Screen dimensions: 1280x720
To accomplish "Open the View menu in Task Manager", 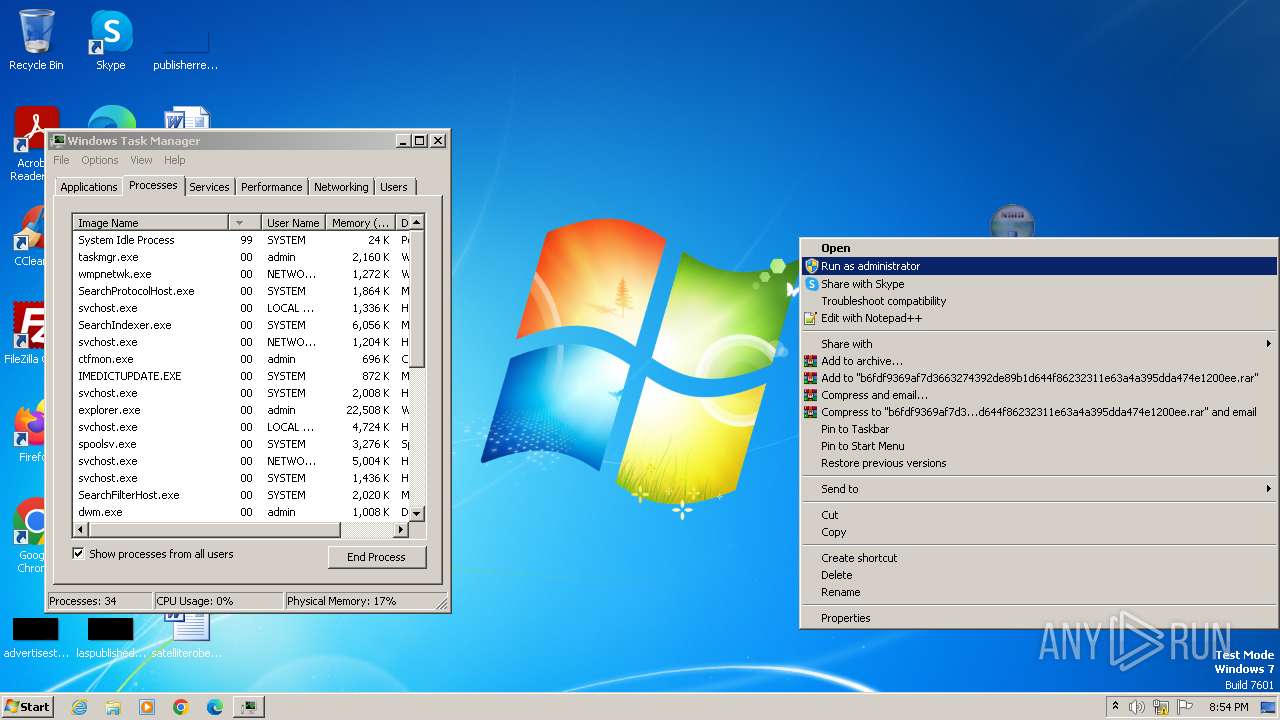I will point(142,160).
